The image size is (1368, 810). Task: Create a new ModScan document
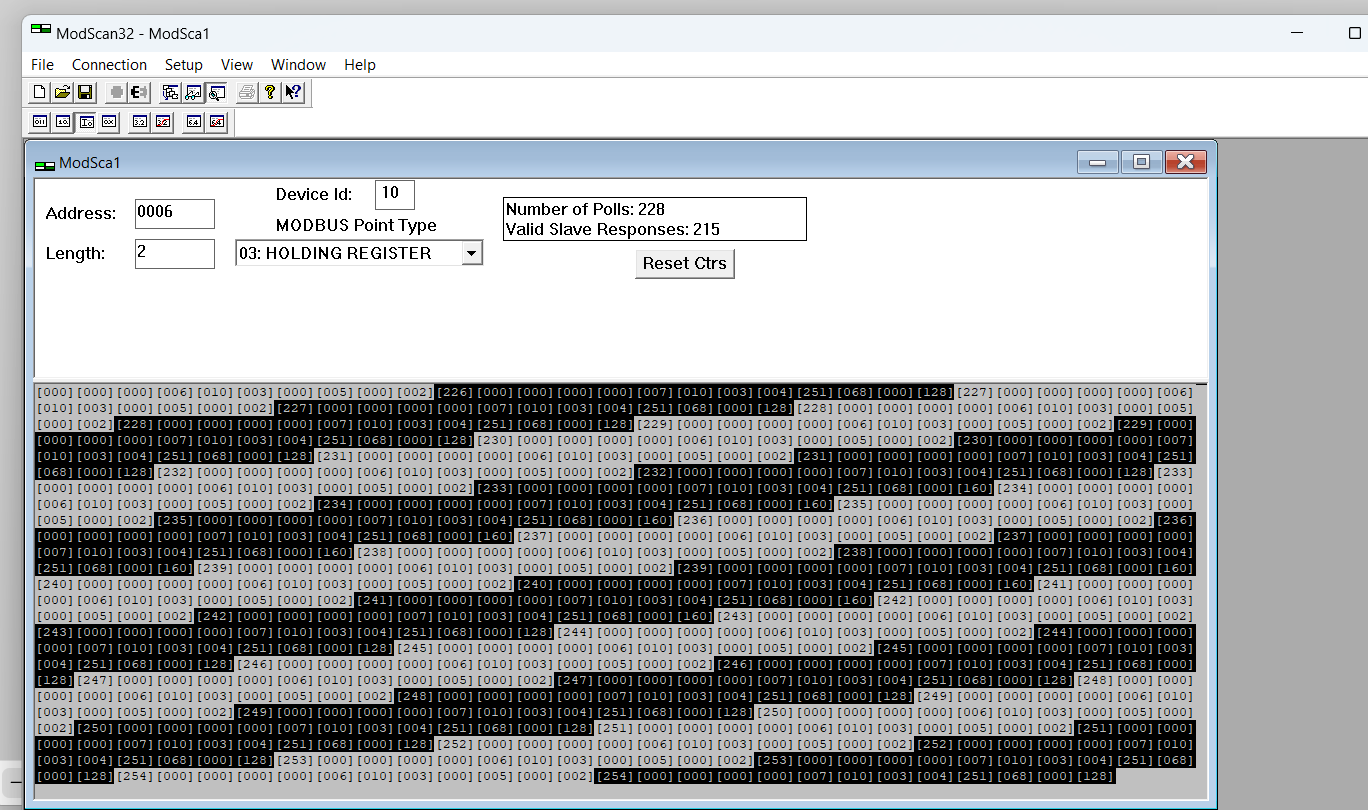[39, 93]
